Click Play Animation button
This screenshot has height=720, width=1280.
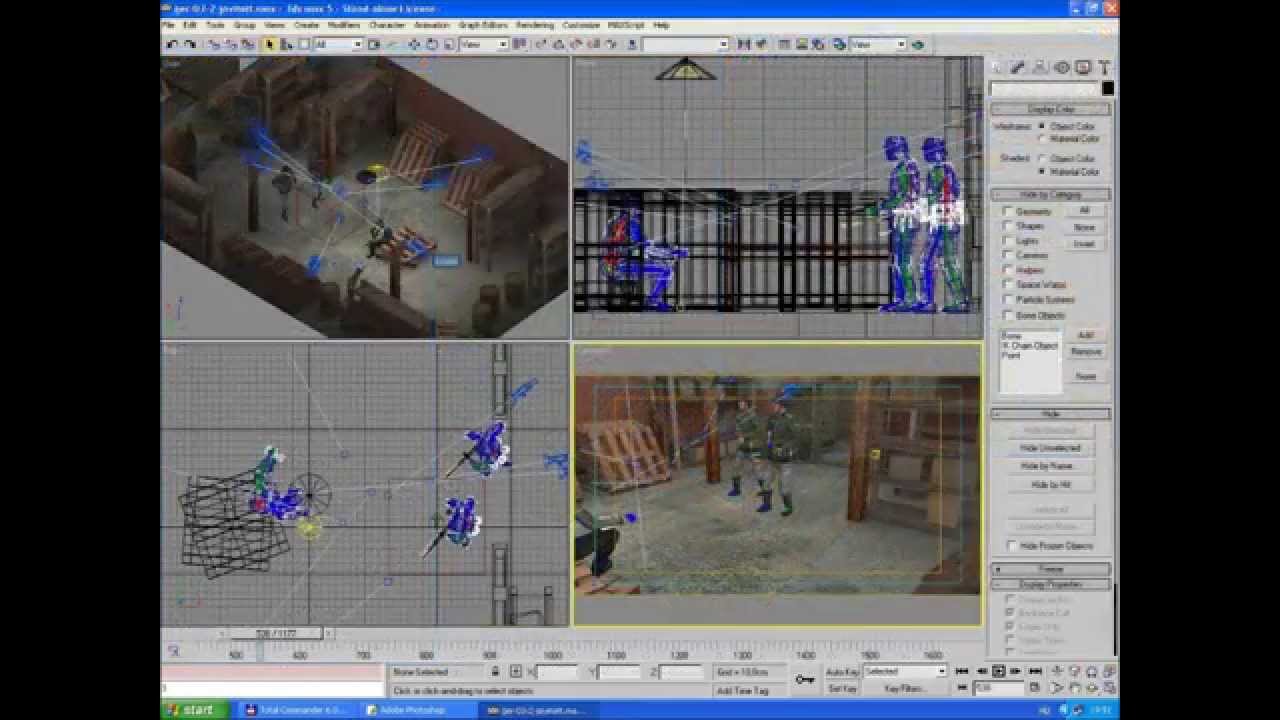tap(998, 671)
